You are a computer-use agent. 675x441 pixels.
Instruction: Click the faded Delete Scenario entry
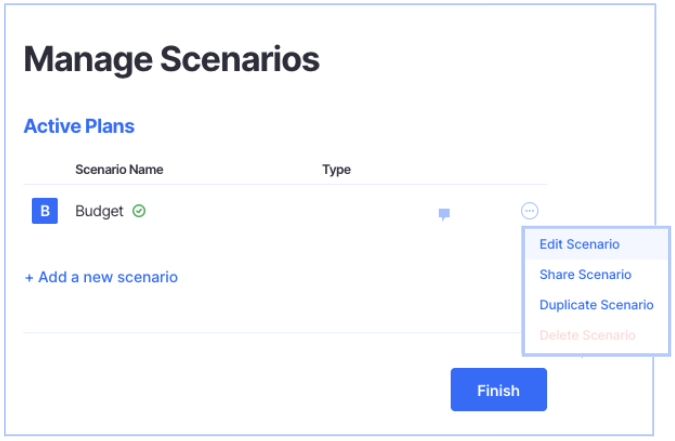point(587,335)
